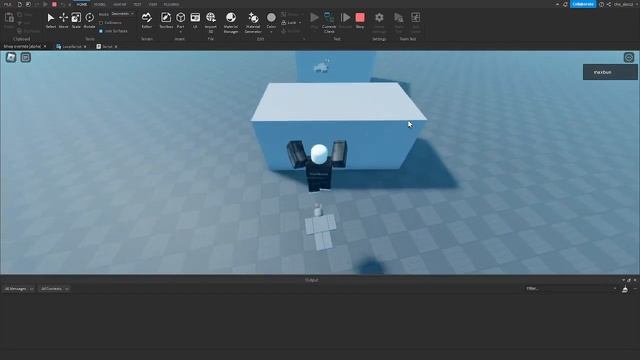This screenshot has width=640, height=360.
Task: Switch to the AVATAR ribbon tab
Action: coord(120,4)
